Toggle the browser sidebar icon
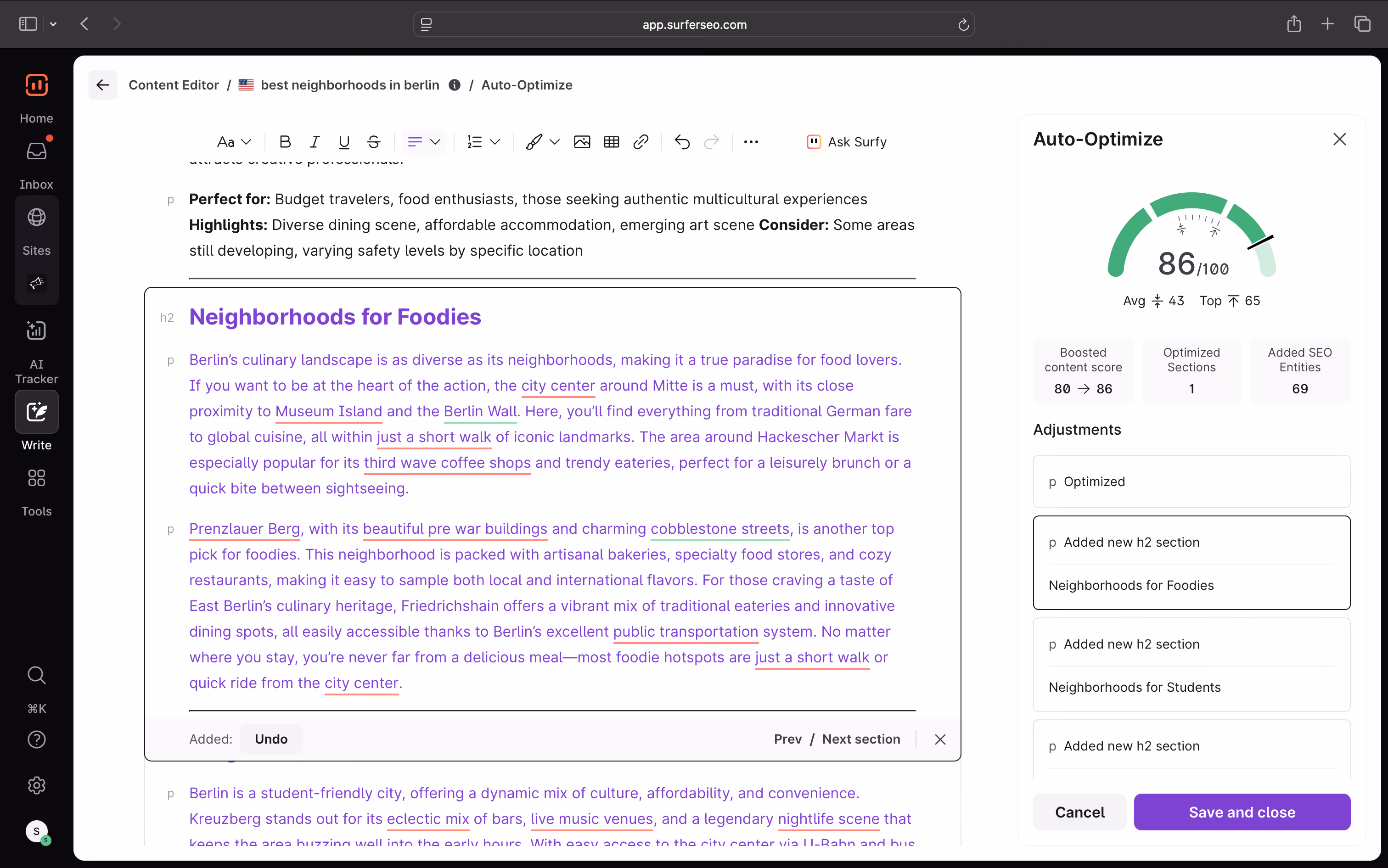 tap(28, 24)
